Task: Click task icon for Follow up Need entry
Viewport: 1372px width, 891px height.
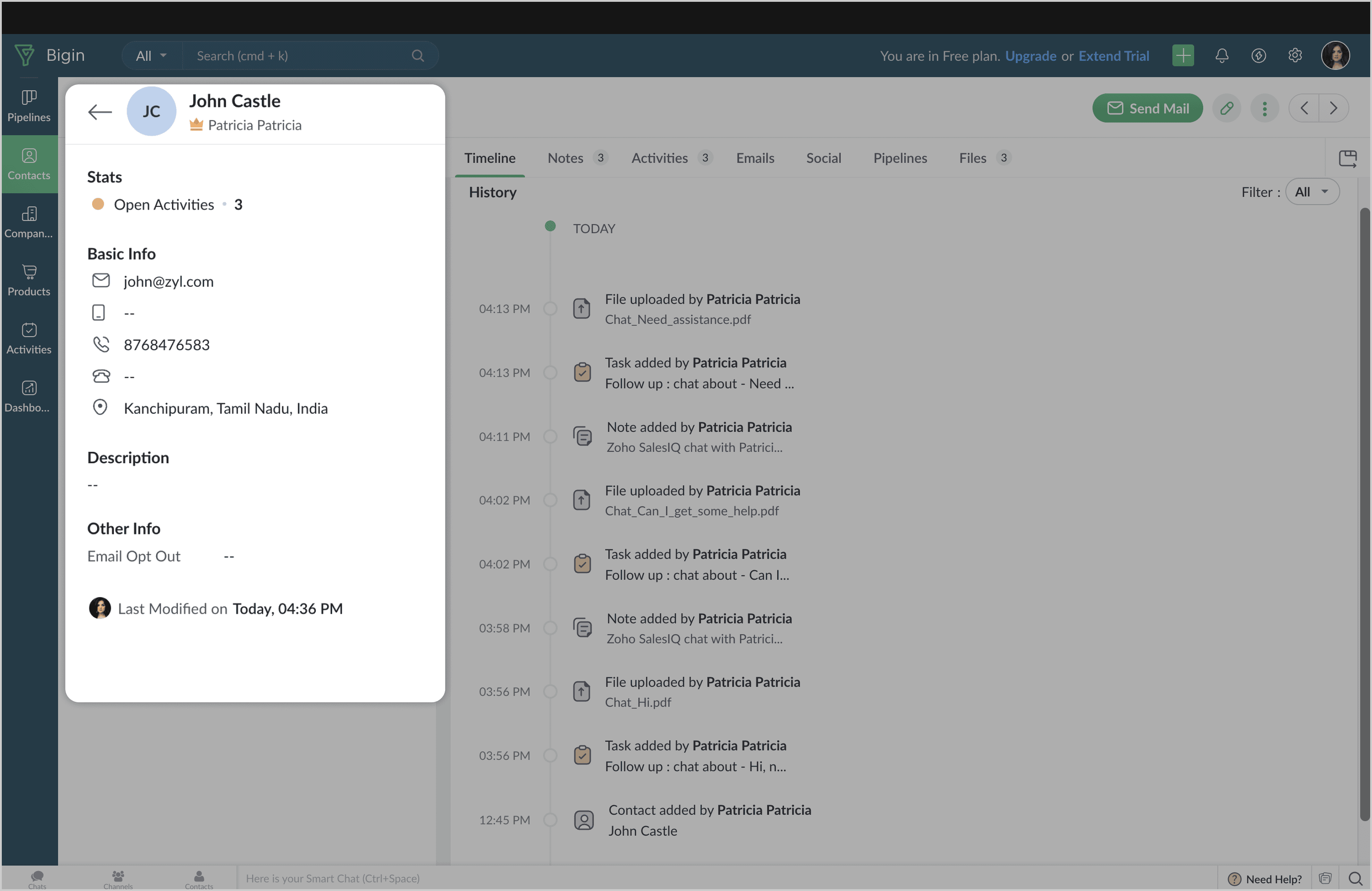Action: point(582,372)
